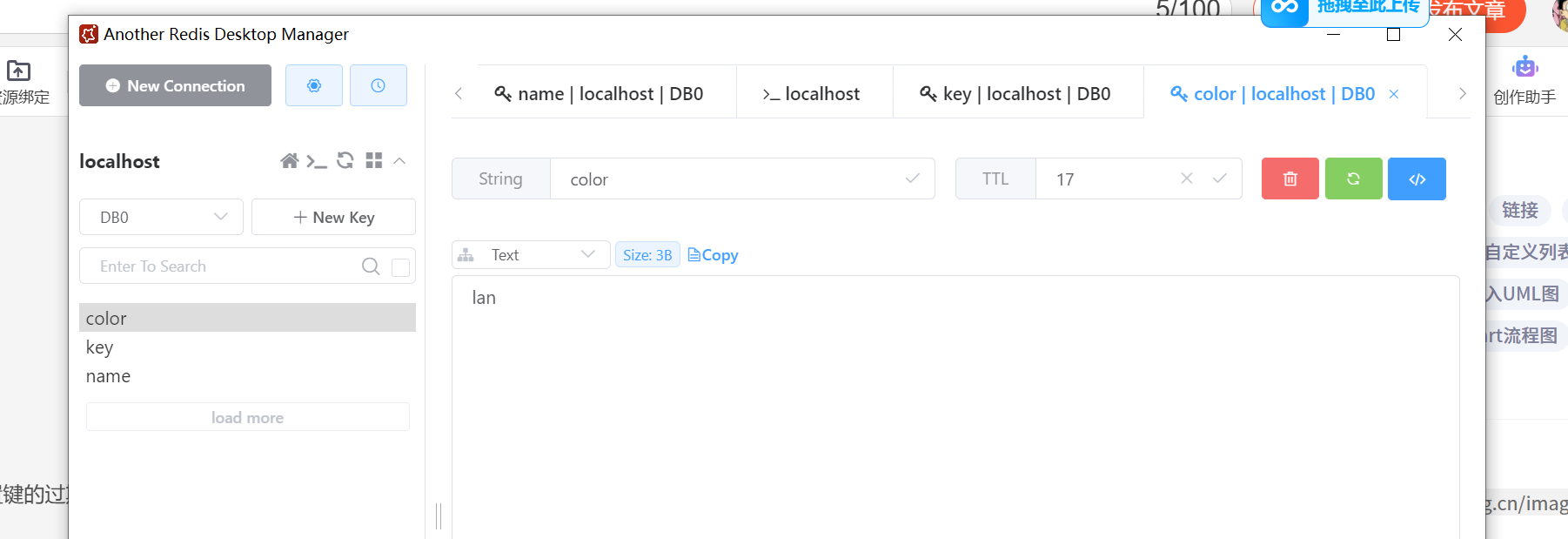This screenshot has height=539, width=1568.
Task: Open the connection menu grid icon
Action: click(x=374, y=160)
